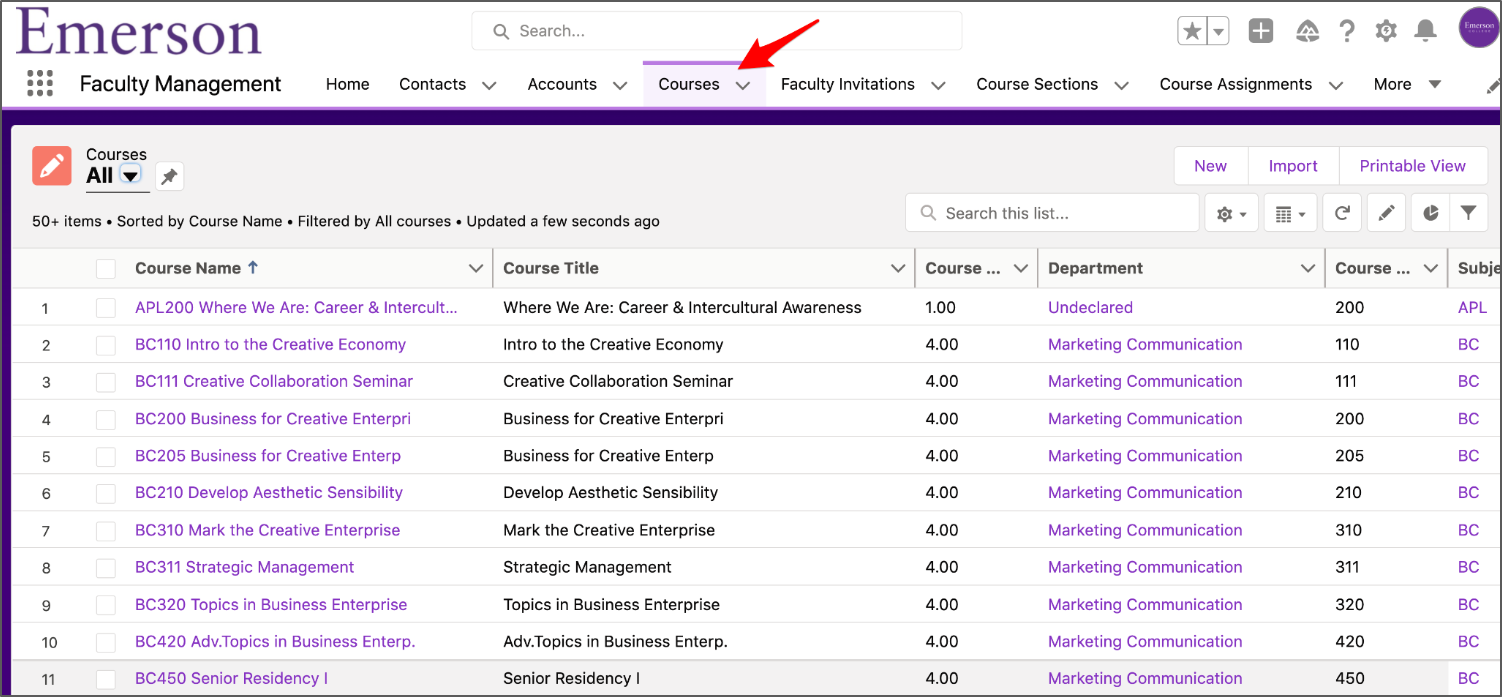Open the Course Assignments tab
The width and height of the screenshot is (1502, 697).
click(1236, 84)
